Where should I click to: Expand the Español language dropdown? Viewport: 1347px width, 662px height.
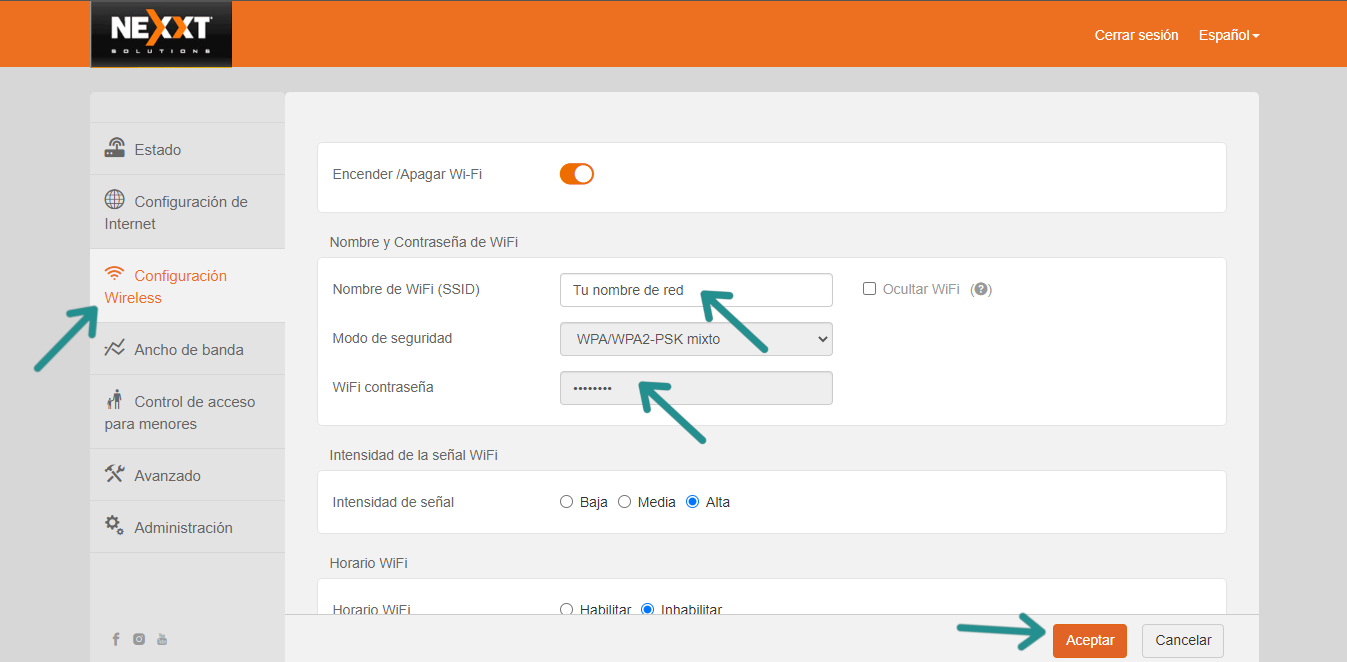[1229, 35]
